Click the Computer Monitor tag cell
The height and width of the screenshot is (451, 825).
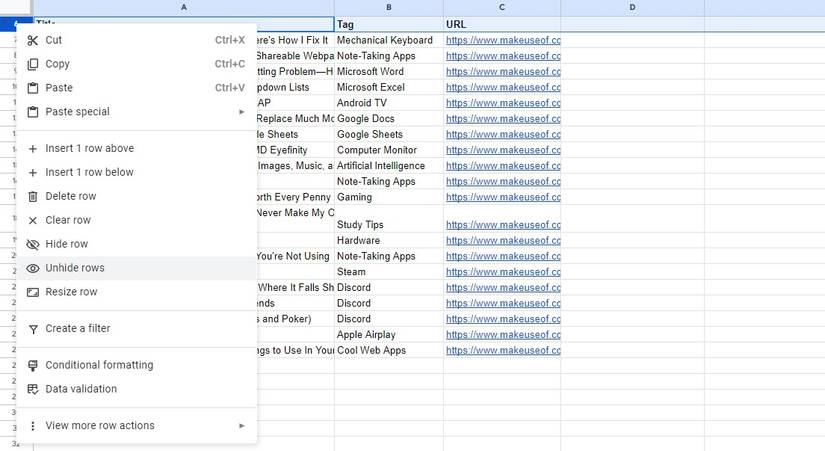tap(389, 150)
